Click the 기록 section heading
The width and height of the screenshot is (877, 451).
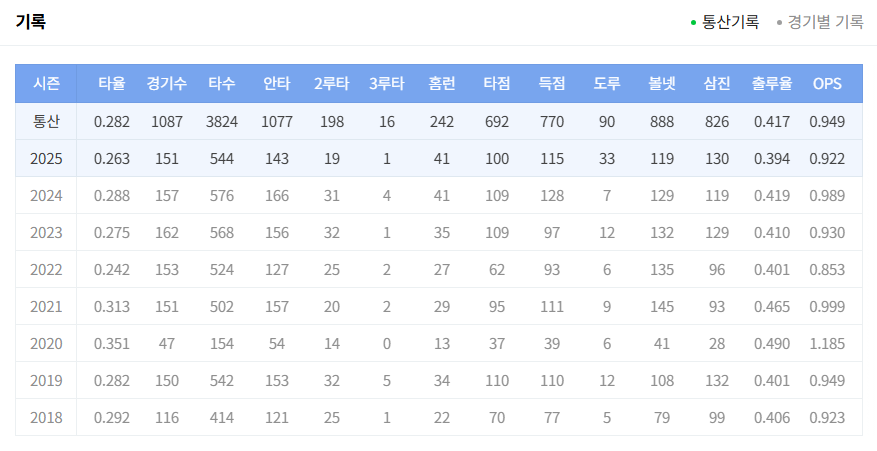tap(31, 21)
